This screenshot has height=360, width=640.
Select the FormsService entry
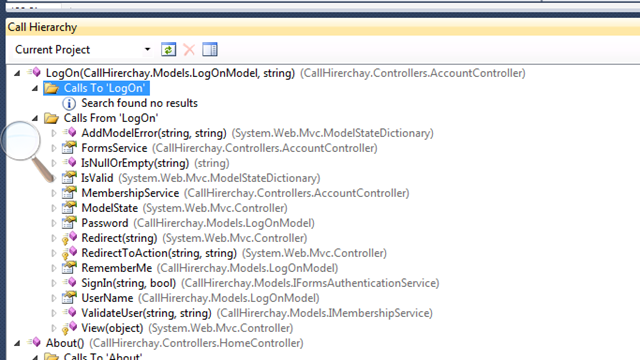[x=229, y=148]
